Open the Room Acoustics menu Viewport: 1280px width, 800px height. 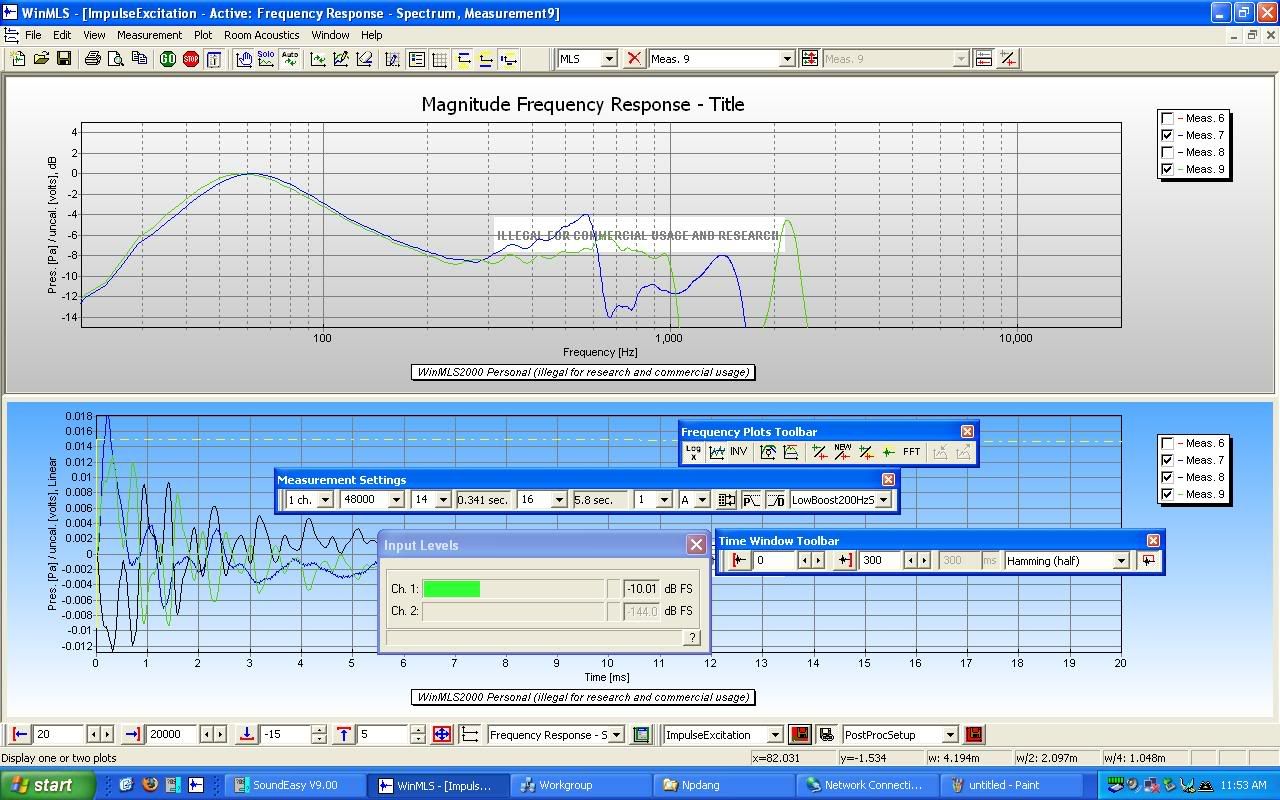(261, 35)
